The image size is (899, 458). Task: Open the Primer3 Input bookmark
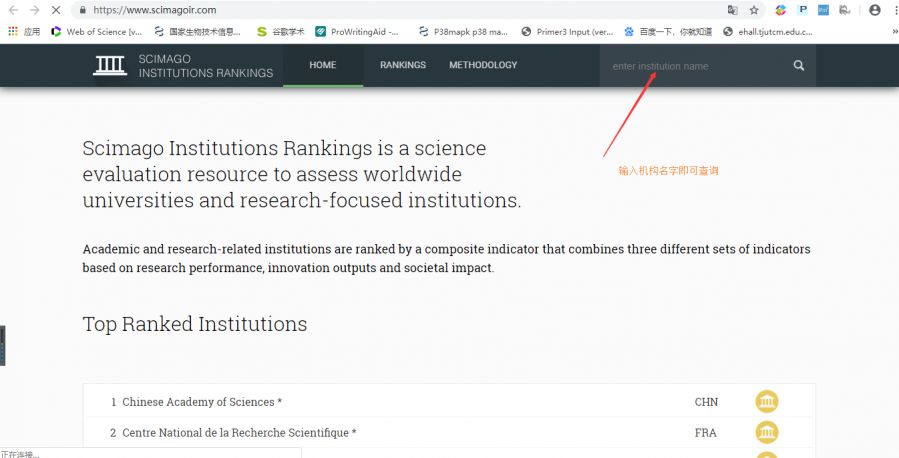click(567, 32)
